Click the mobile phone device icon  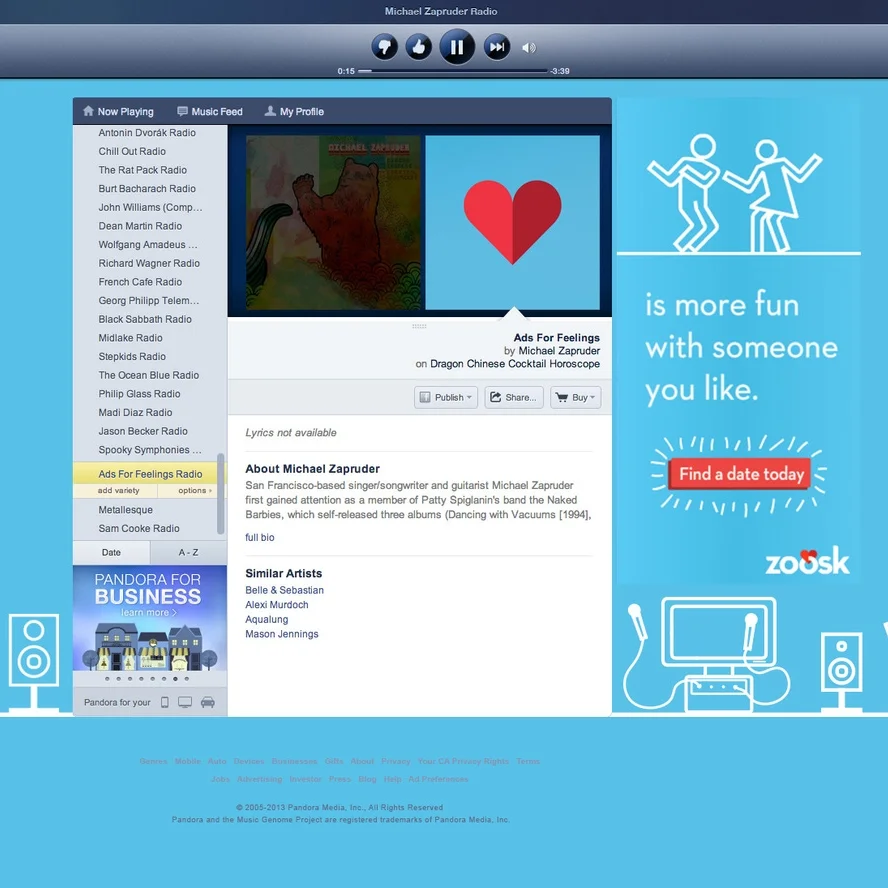(165, 702)
